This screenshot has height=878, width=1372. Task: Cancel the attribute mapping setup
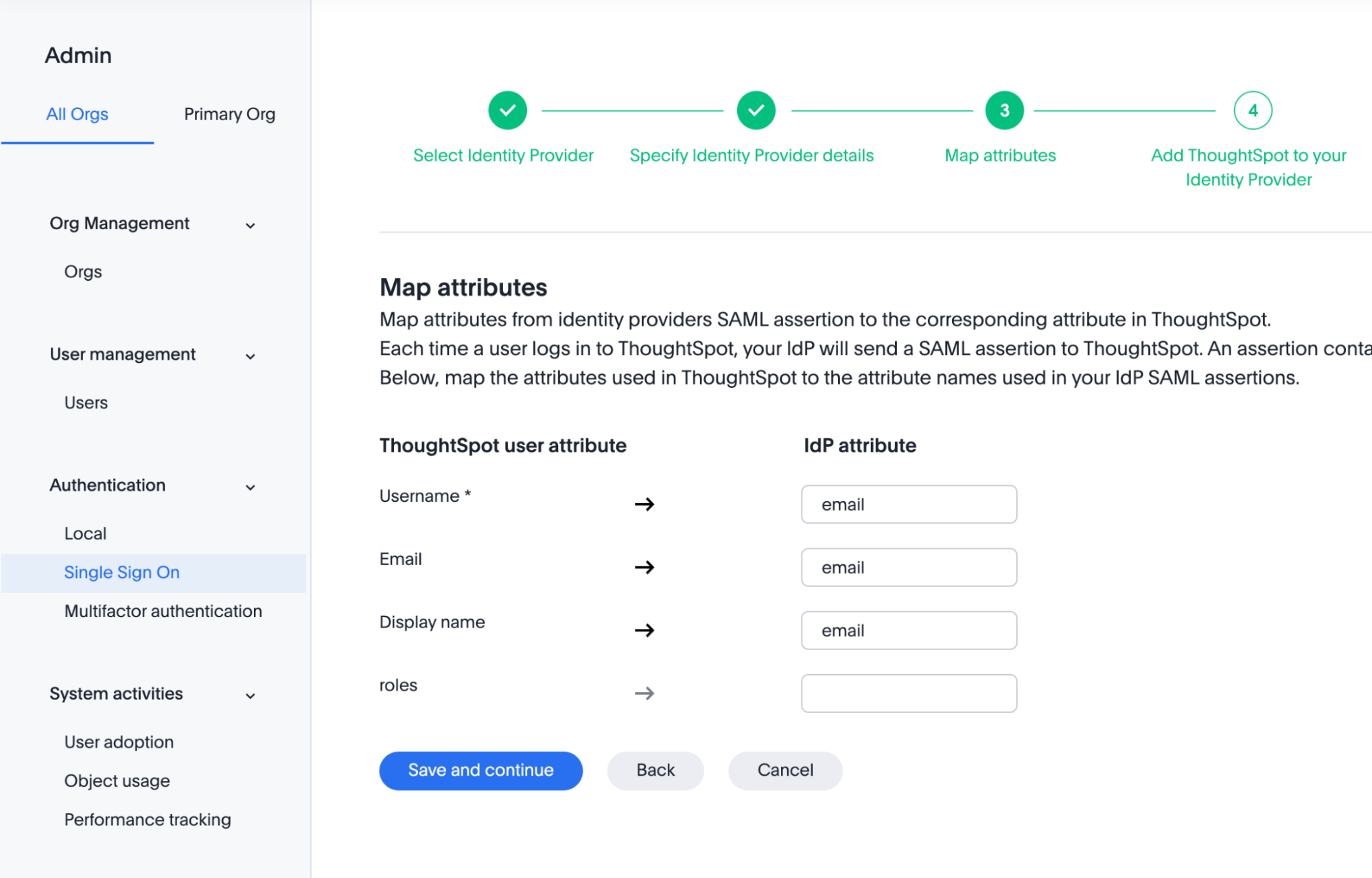(785, 770)
